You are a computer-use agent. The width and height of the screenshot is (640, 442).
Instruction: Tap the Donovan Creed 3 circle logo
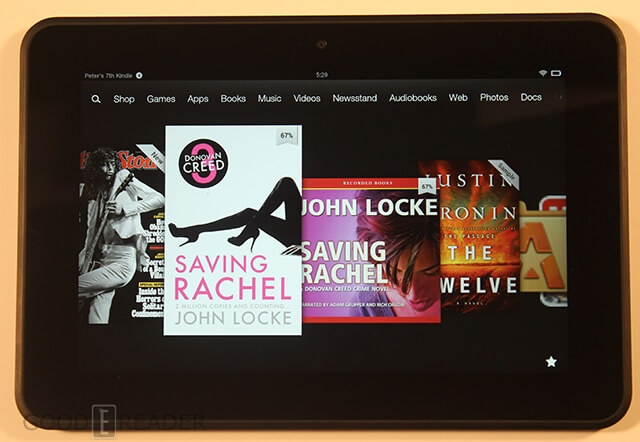click(x=203, y=163)
